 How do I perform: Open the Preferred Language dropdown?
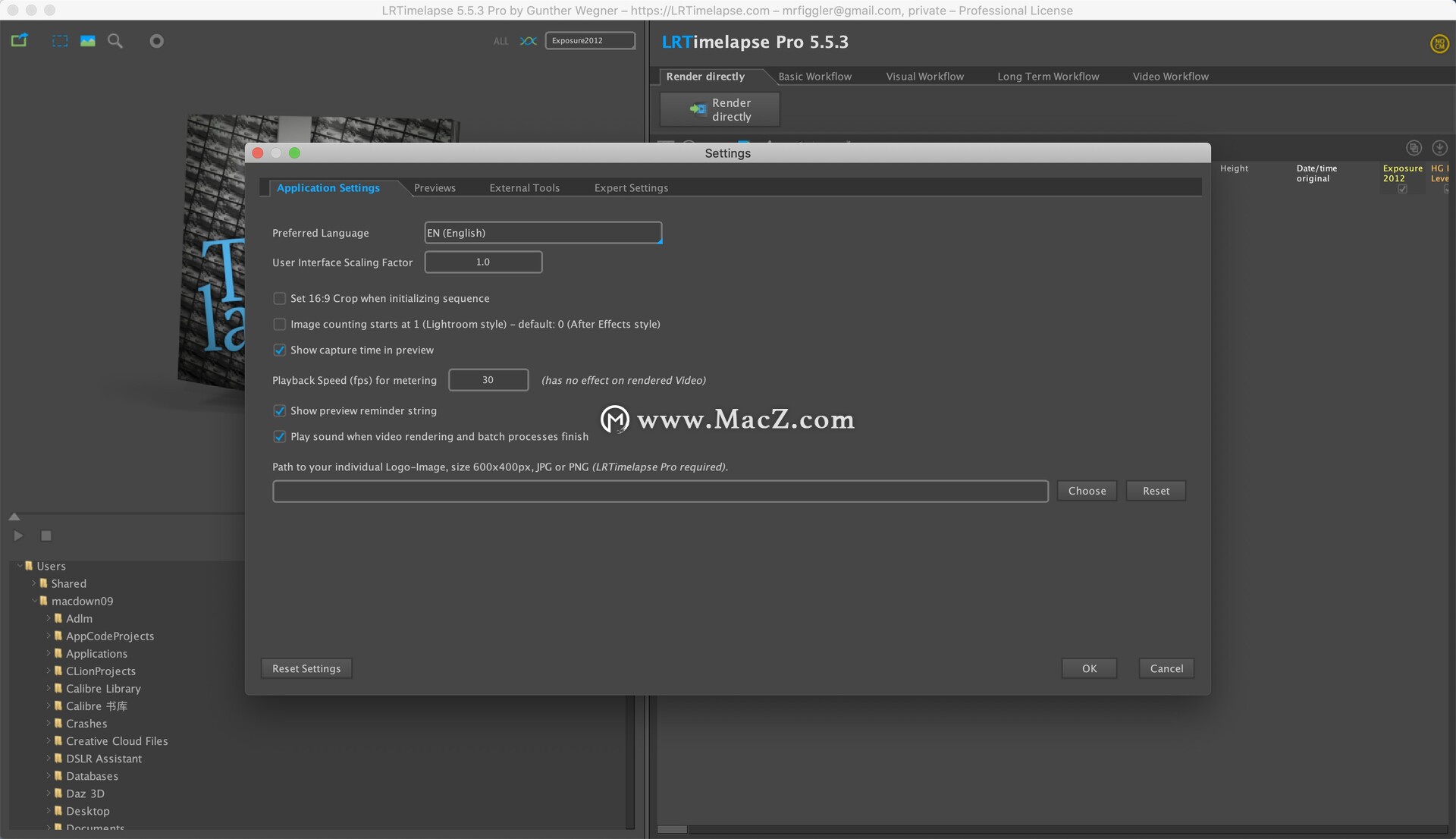543,233
